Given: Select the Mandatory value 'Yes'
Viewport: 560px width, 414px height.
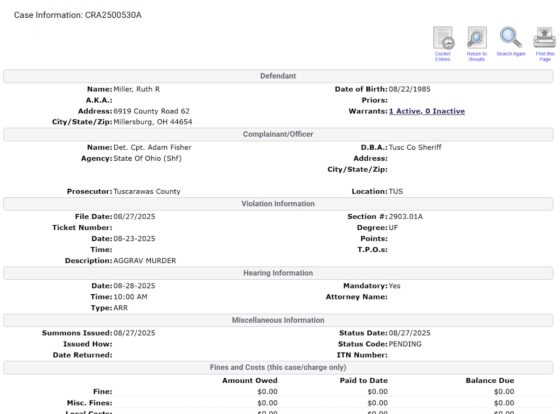Looking at the screenshot, I should (x=395, y=286).
